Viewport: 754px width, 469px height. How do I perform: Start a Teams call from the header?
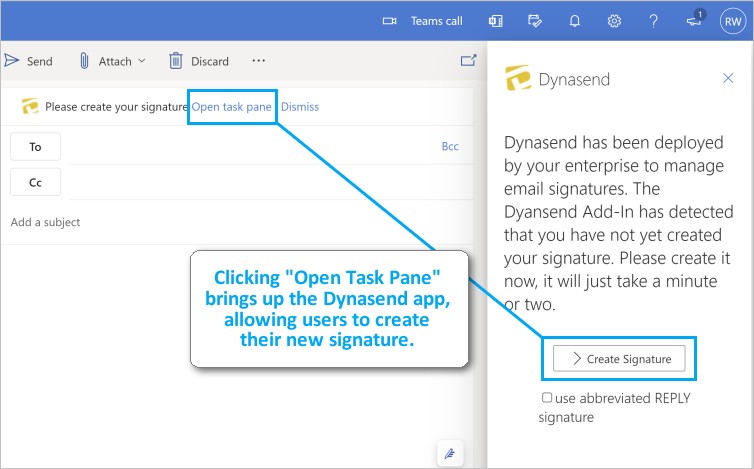pos(436,21)
